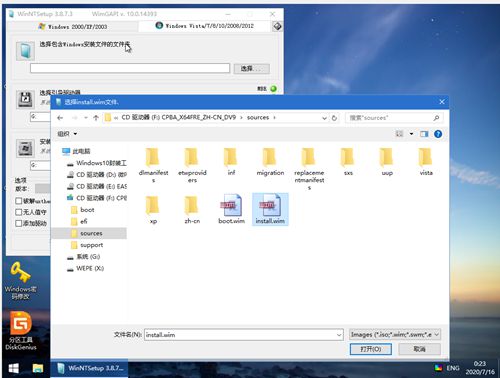The width and height of the screenshot is (500, 378).
Task: Open file dialog help
Action: (438, 134)
